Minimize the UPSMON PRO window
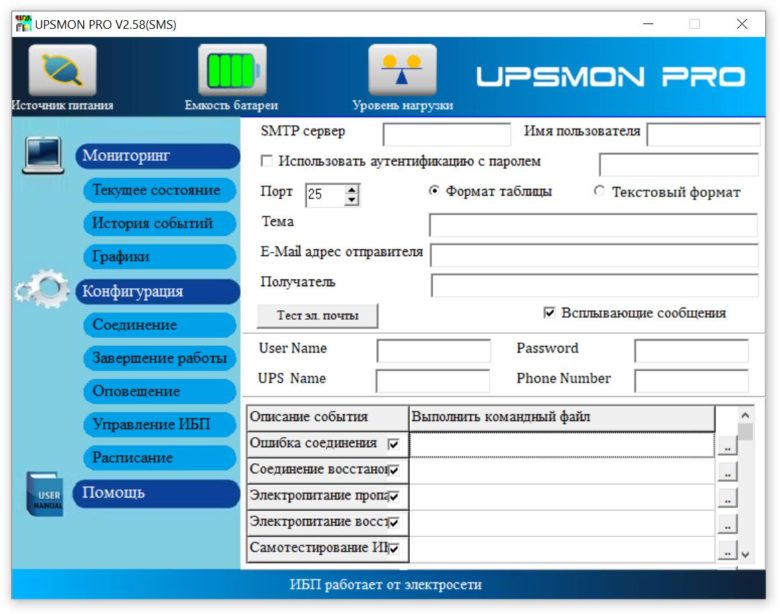 point(648,24)
